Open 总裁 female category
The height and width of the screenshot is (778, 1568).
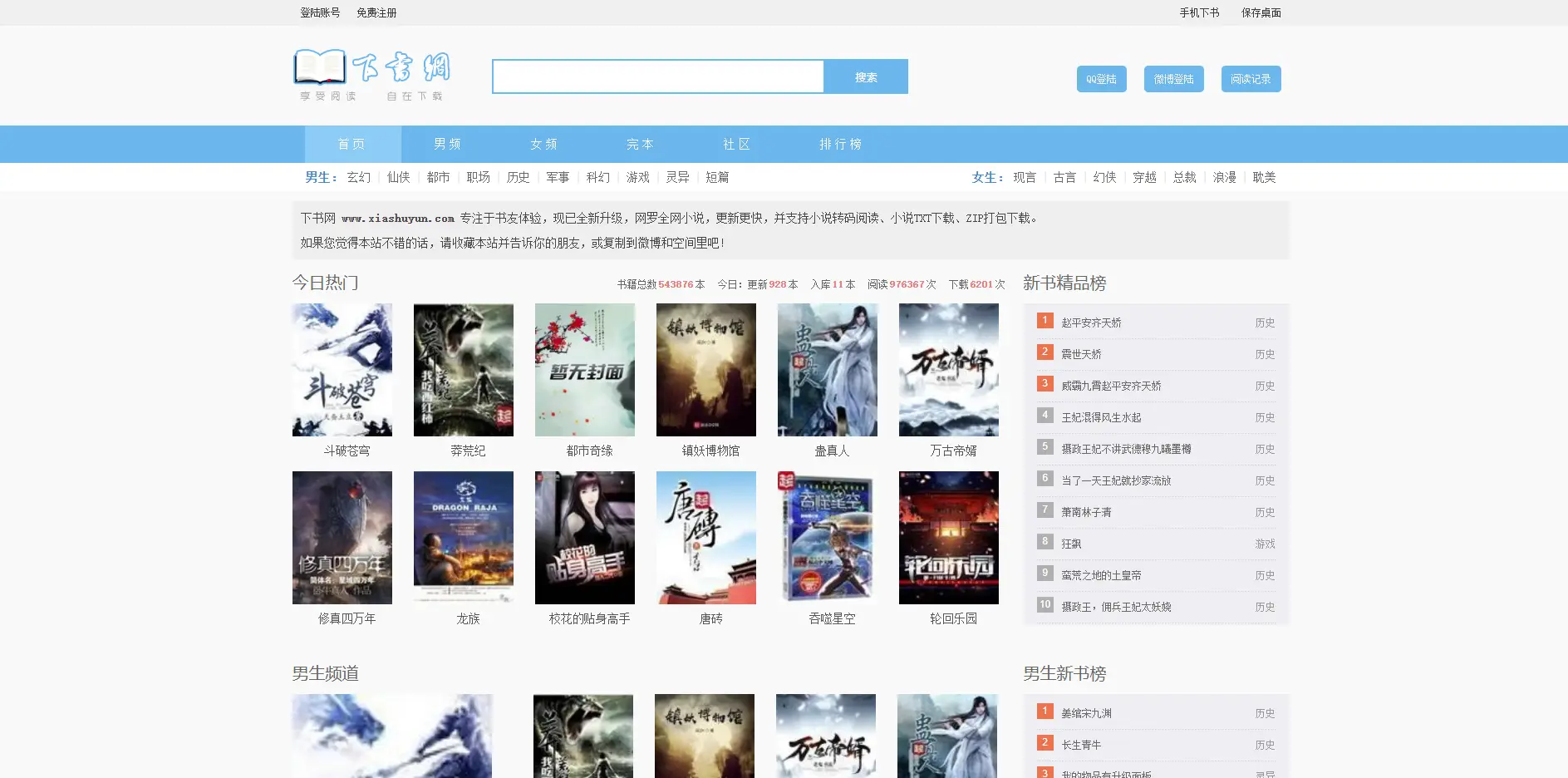pos(1184,177)
